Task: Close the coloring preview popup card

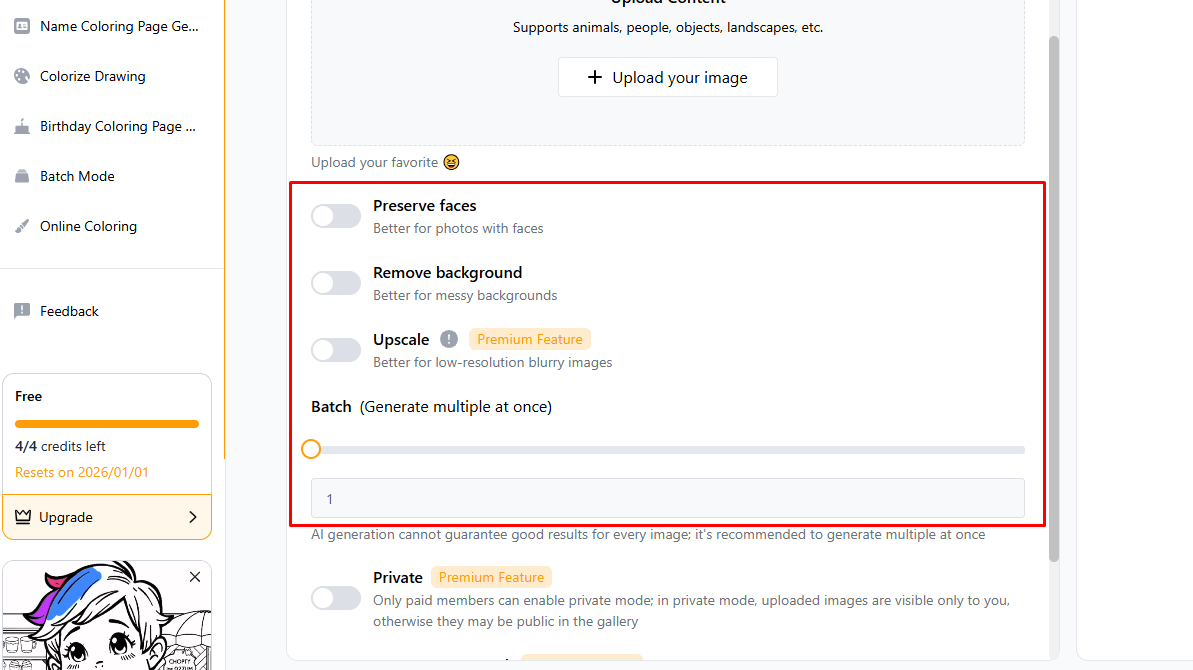Action: [195, 577]
